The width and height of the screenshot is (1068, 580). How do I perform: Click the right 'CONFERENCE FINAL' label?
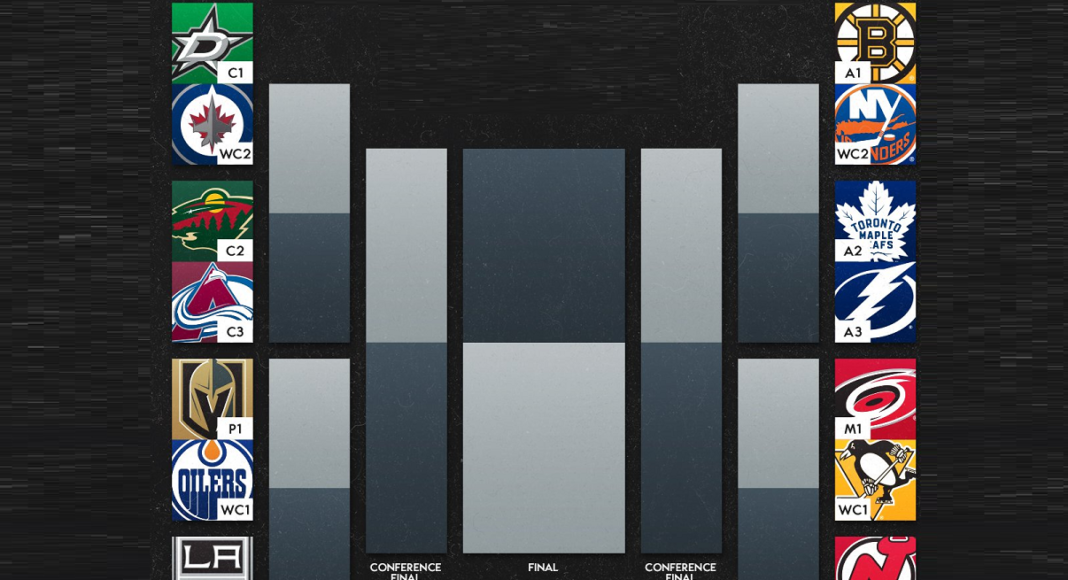click(680, 571)
